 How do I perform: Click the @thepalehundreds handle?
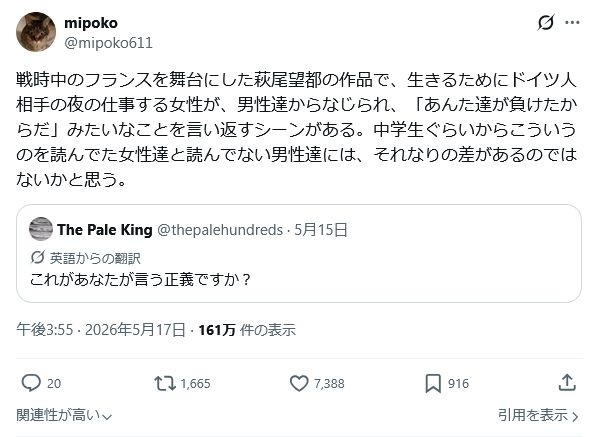[220, 230]
